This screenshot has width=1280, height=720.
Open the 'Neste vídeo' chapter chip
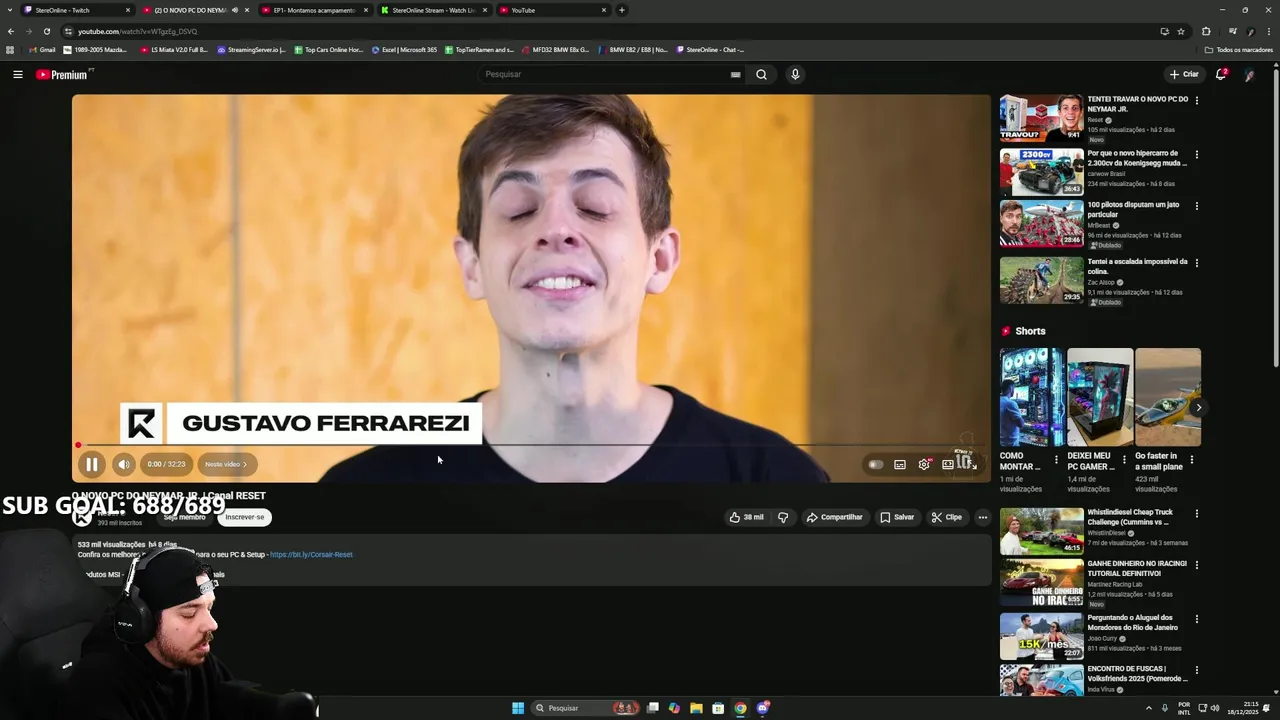pos(225,464)
